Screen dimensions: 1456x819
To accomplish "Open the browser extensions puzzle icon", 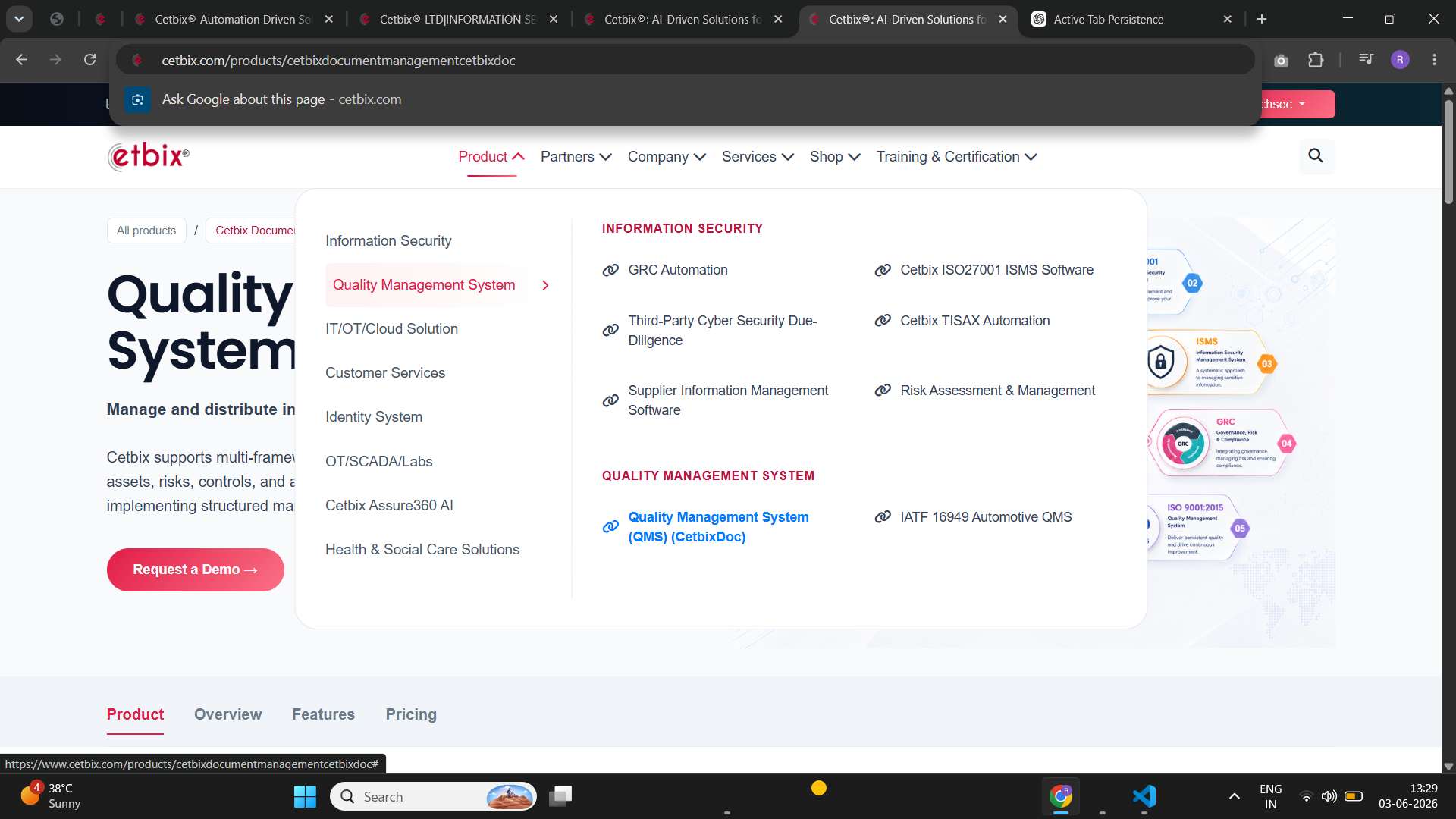I will click(x=1316, y=60).
